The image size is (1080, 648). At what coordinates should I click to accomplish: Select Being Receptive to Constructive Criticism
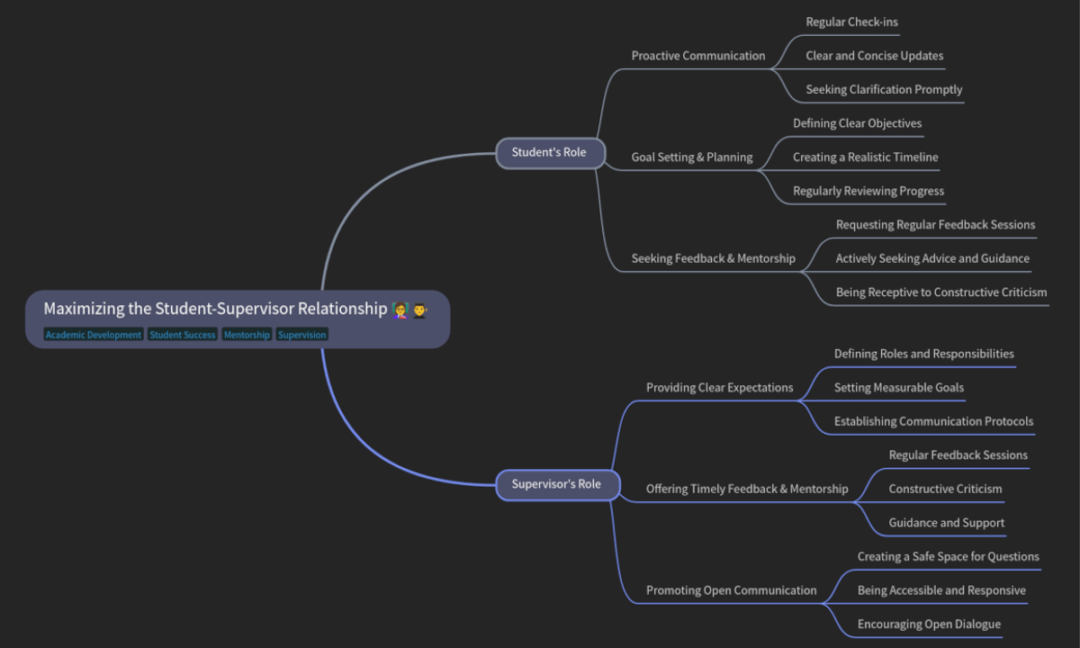(941, 292)
